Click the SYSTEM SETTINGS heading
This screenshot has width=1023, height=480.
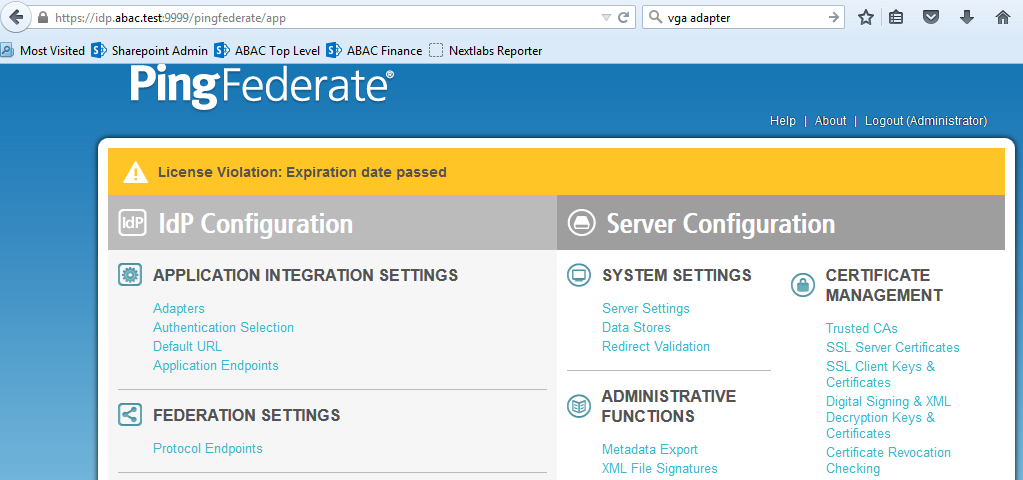coord(677,275)
